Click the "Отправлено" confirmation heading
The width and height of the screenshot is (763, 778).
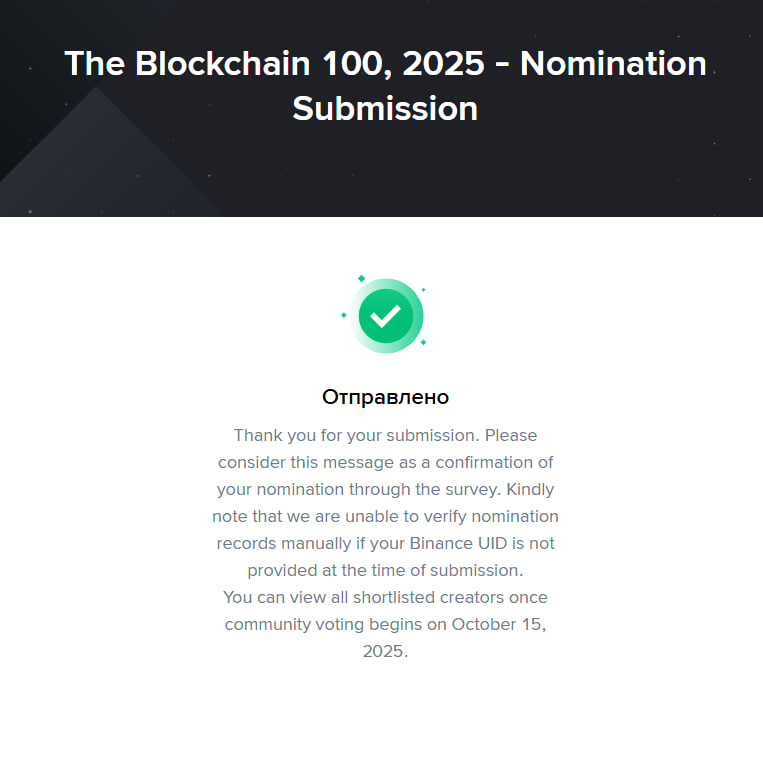(x=385, y=397)
